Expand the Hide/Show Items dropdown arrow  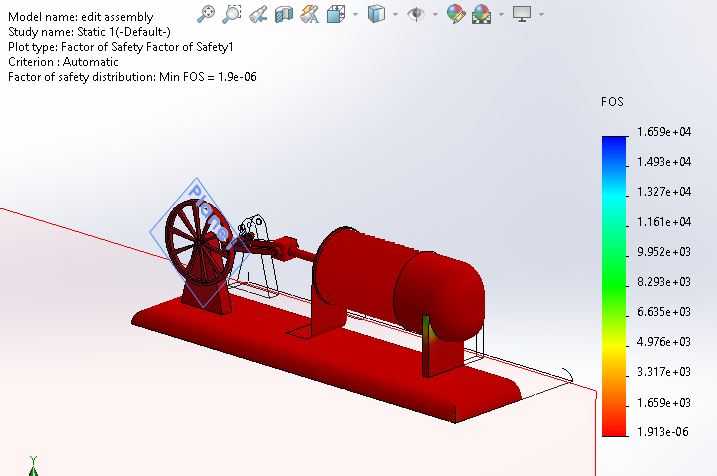coord(435,14)
